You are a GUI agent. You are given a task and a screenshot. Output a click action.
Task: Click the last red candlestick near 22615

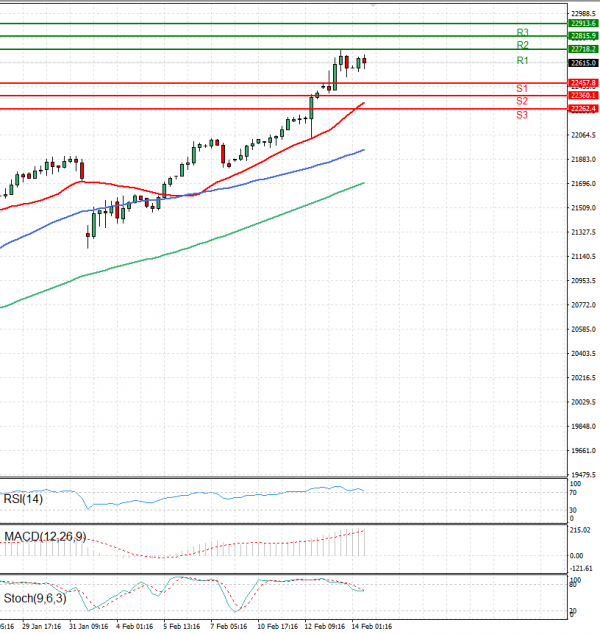(x=364, y=61)
